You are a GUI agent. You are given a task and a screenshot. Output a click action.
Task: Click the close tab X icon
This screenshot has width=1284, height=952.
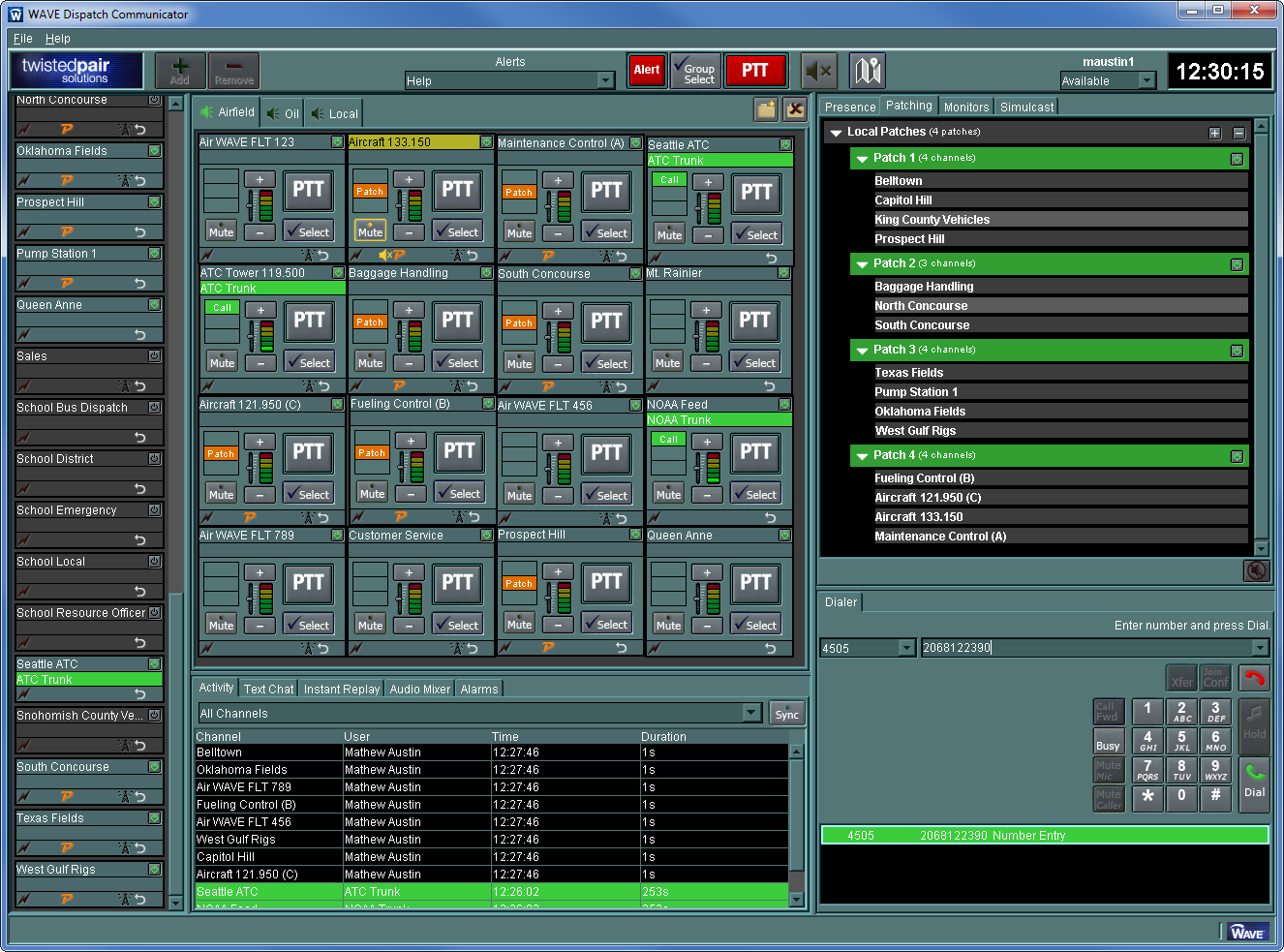pyautogui.click(x=796, y=109)
